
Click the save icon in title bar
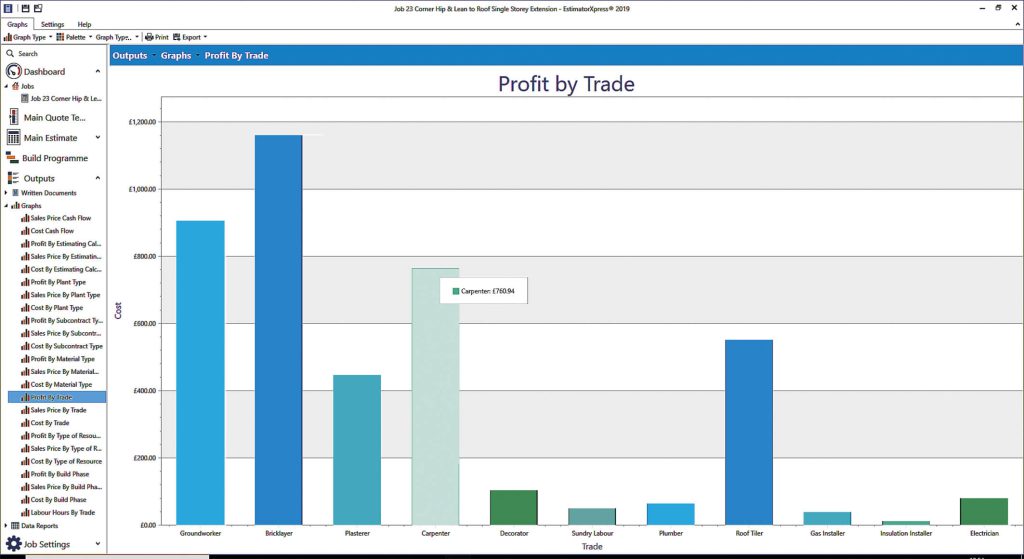click(x=25, y=8)
